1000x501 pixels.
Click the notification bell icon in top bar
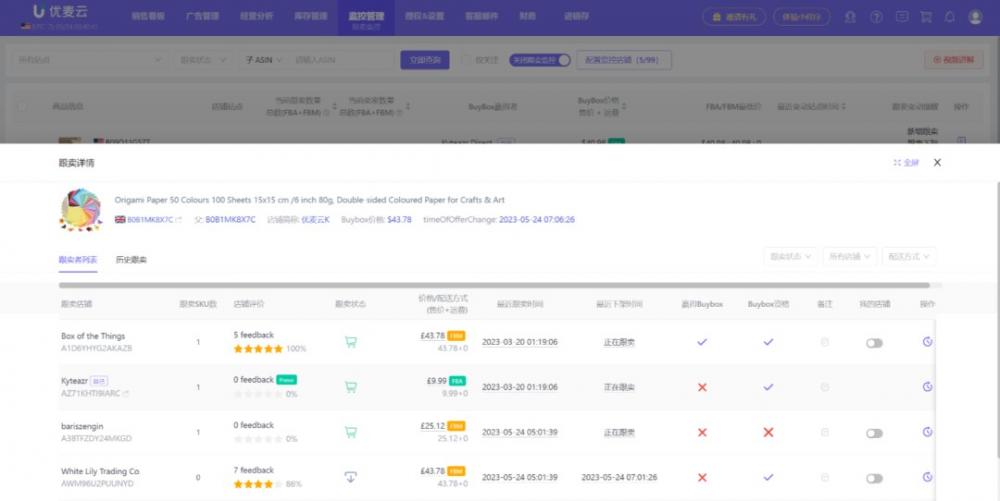(x=950, y=17)
